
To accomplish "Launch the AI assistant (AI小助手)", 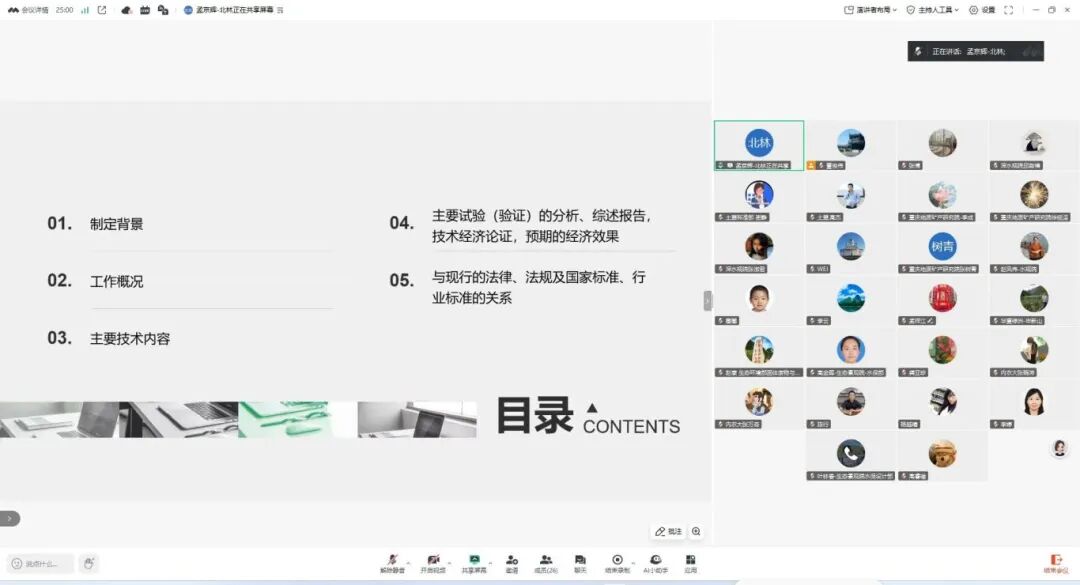I will pos(655,560).
